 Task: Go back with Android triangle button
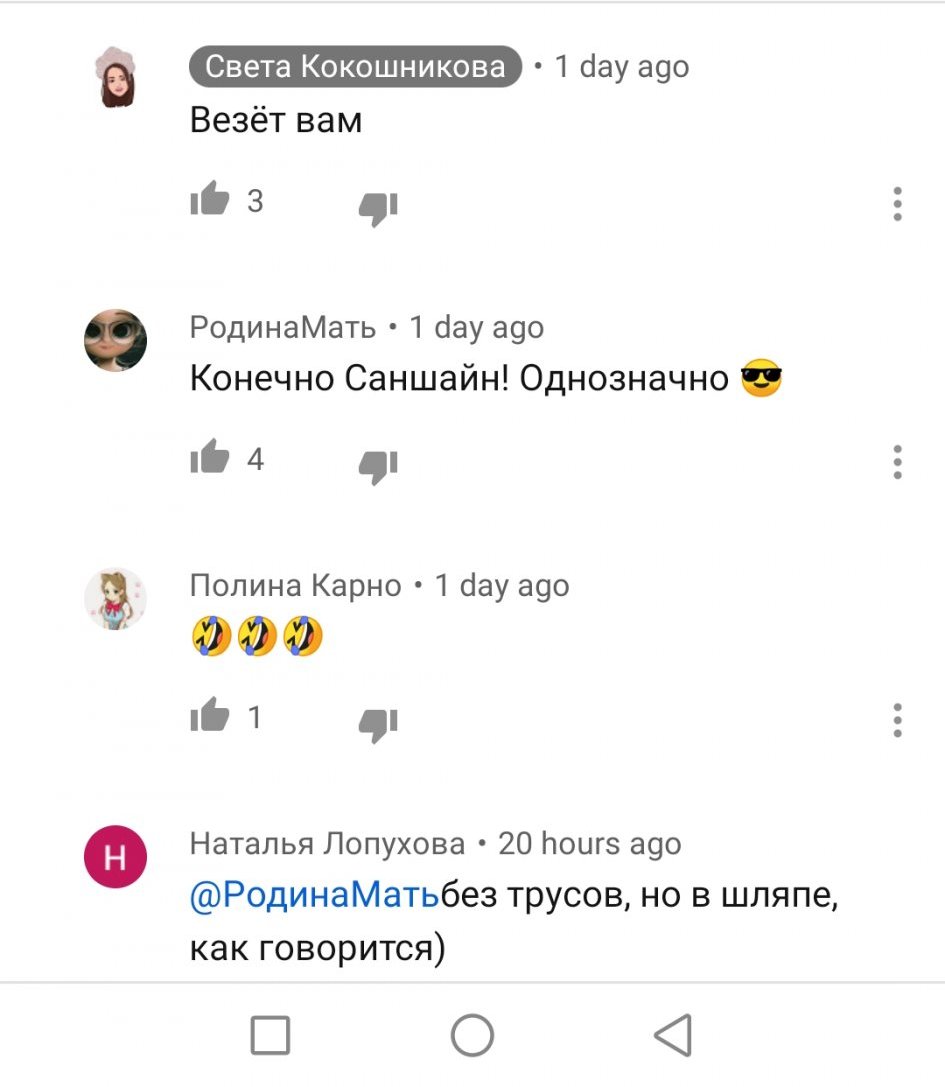673,1036
